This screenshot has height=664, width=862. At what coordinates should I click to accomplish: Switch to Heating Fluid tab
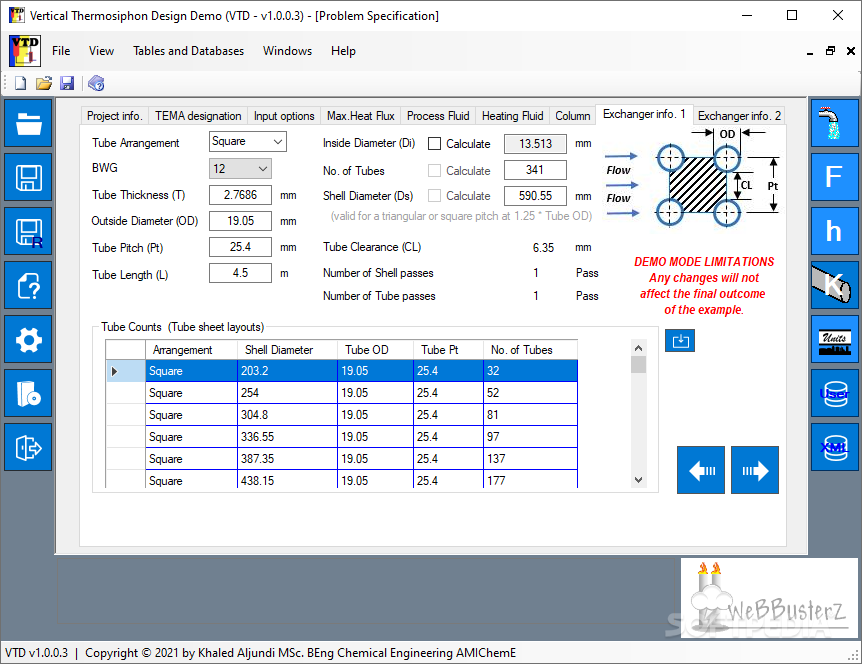click(512, 116)
